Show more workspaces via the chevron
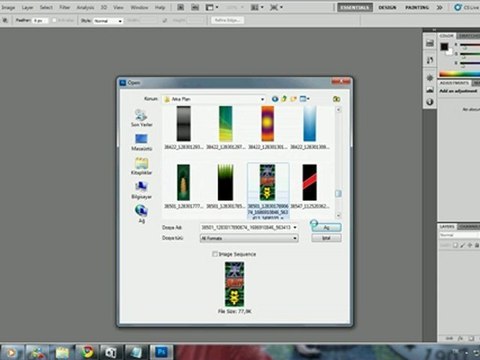The width and height of the screenshot is (480, 360). tap(440, 7)
